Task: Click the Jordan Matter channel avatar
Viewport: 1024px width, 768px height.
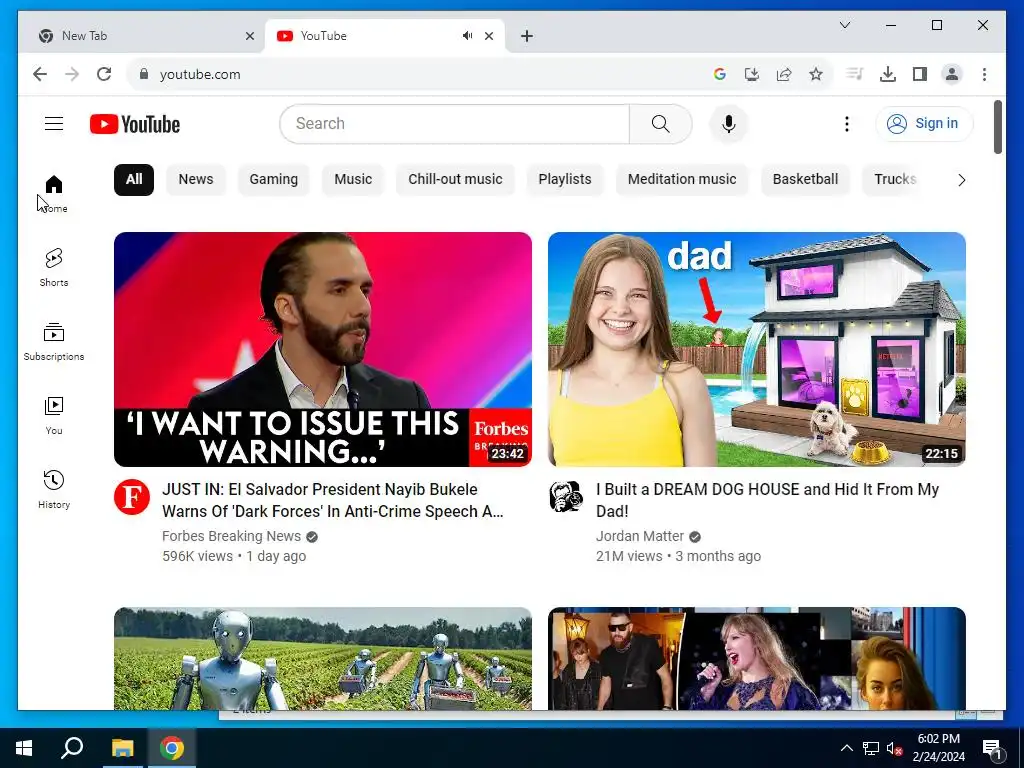Action: [x=566, y=498]
